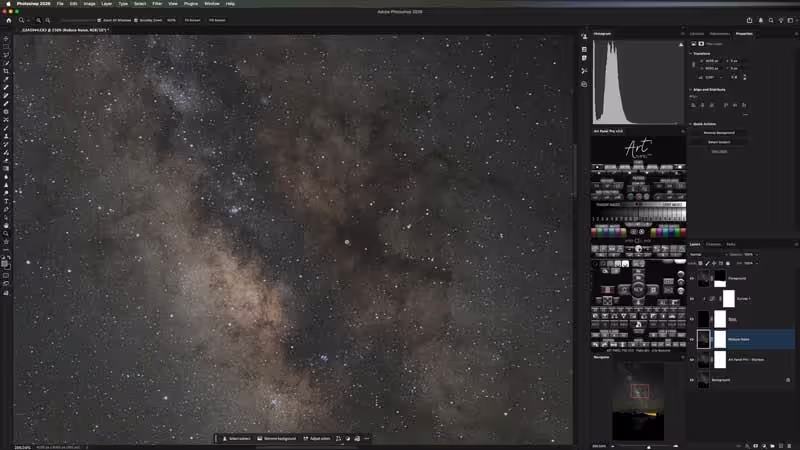
Task: Click lock all padlock icon in Layers
Action: click(x=727, y=263)
